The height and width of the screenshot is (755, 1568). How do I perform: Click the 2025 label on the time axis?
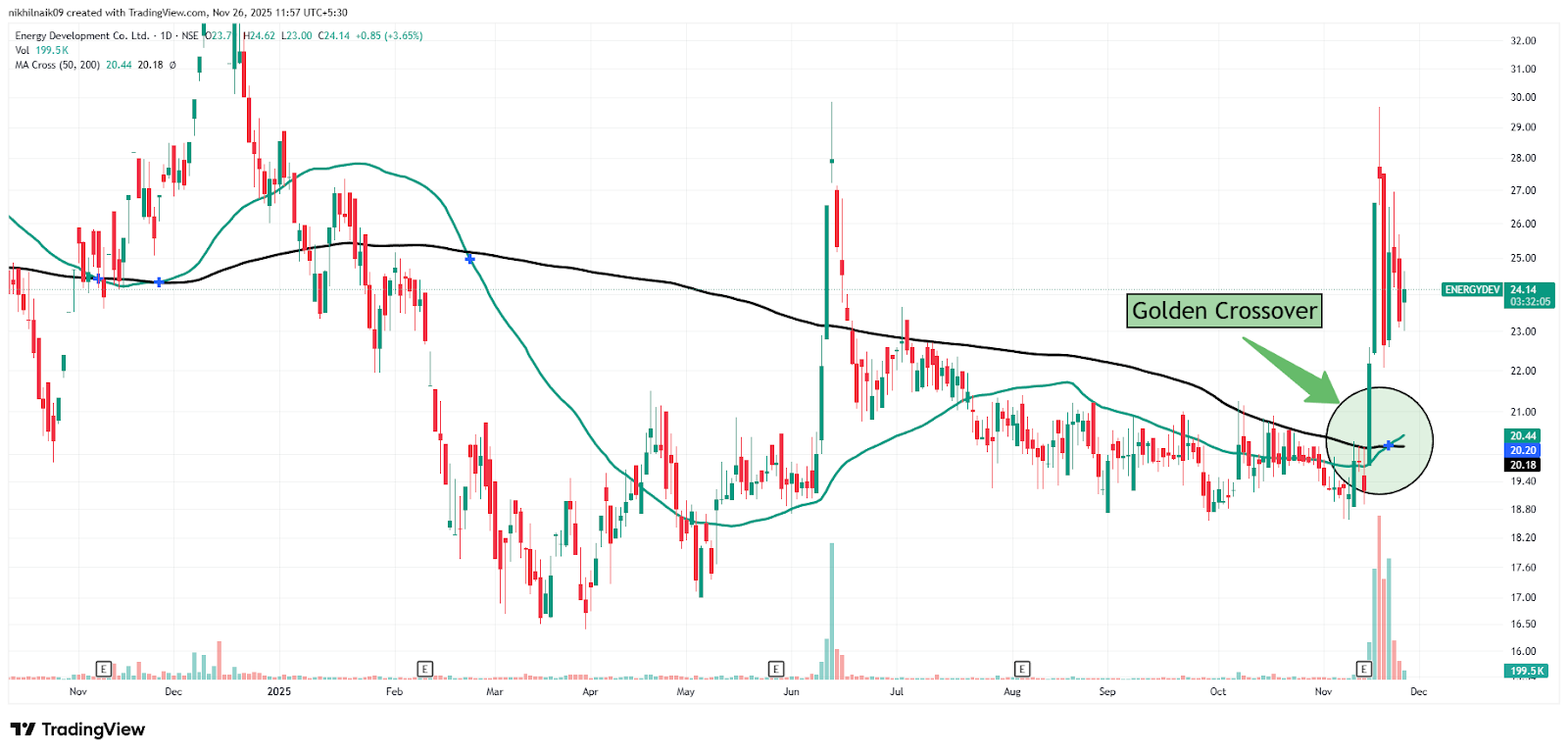coord(279,692)
